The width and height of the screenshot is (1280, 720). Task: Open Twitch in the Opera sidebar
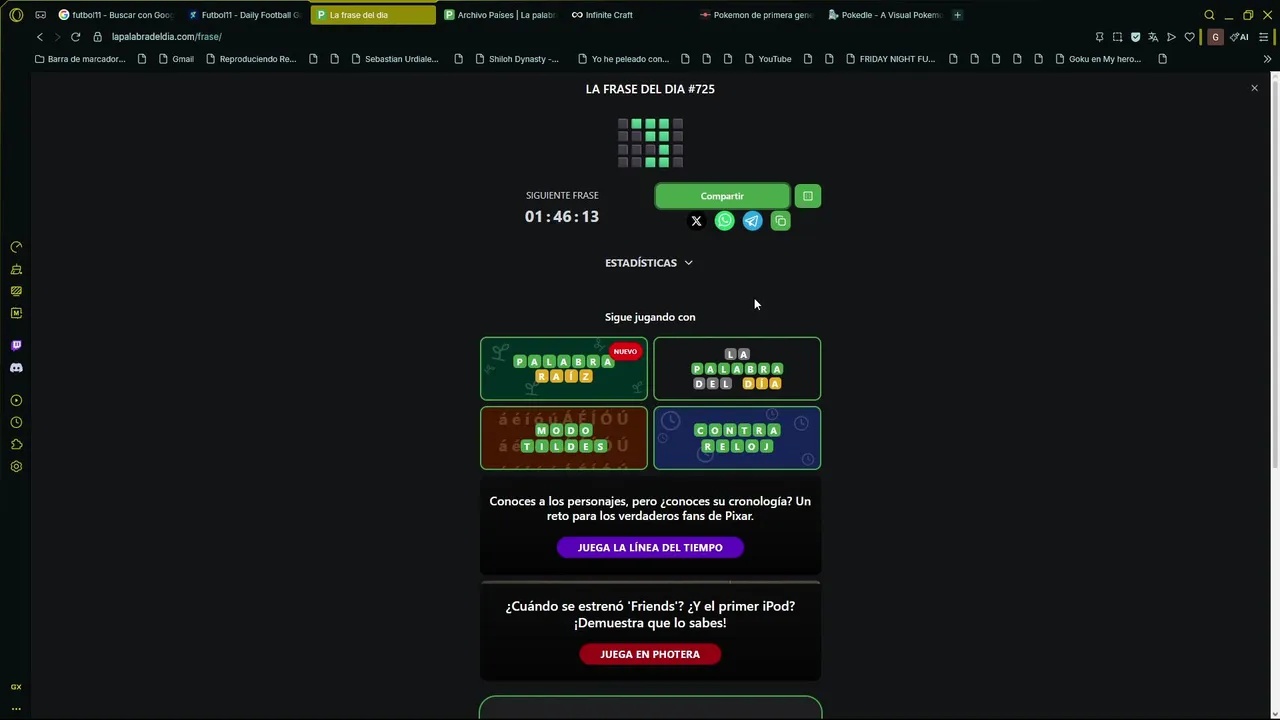[16, 345]
